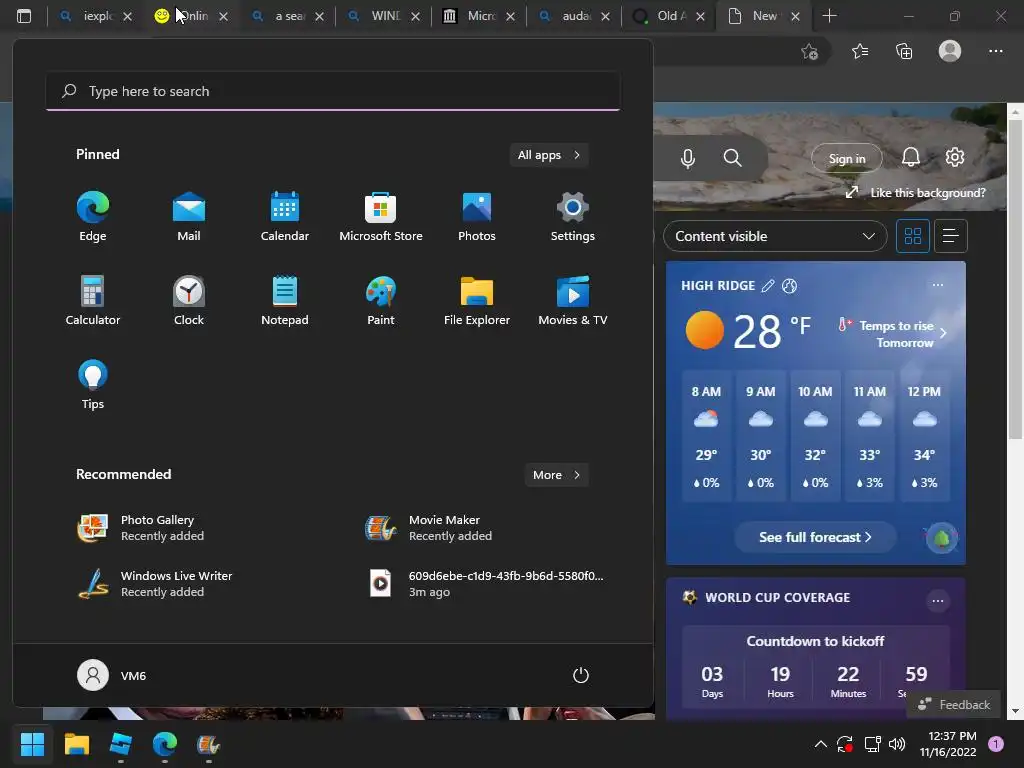The image size is (1024, 768).
Task: Open Microsoft Store from pinned apps
Action: (x=381, y=217)
